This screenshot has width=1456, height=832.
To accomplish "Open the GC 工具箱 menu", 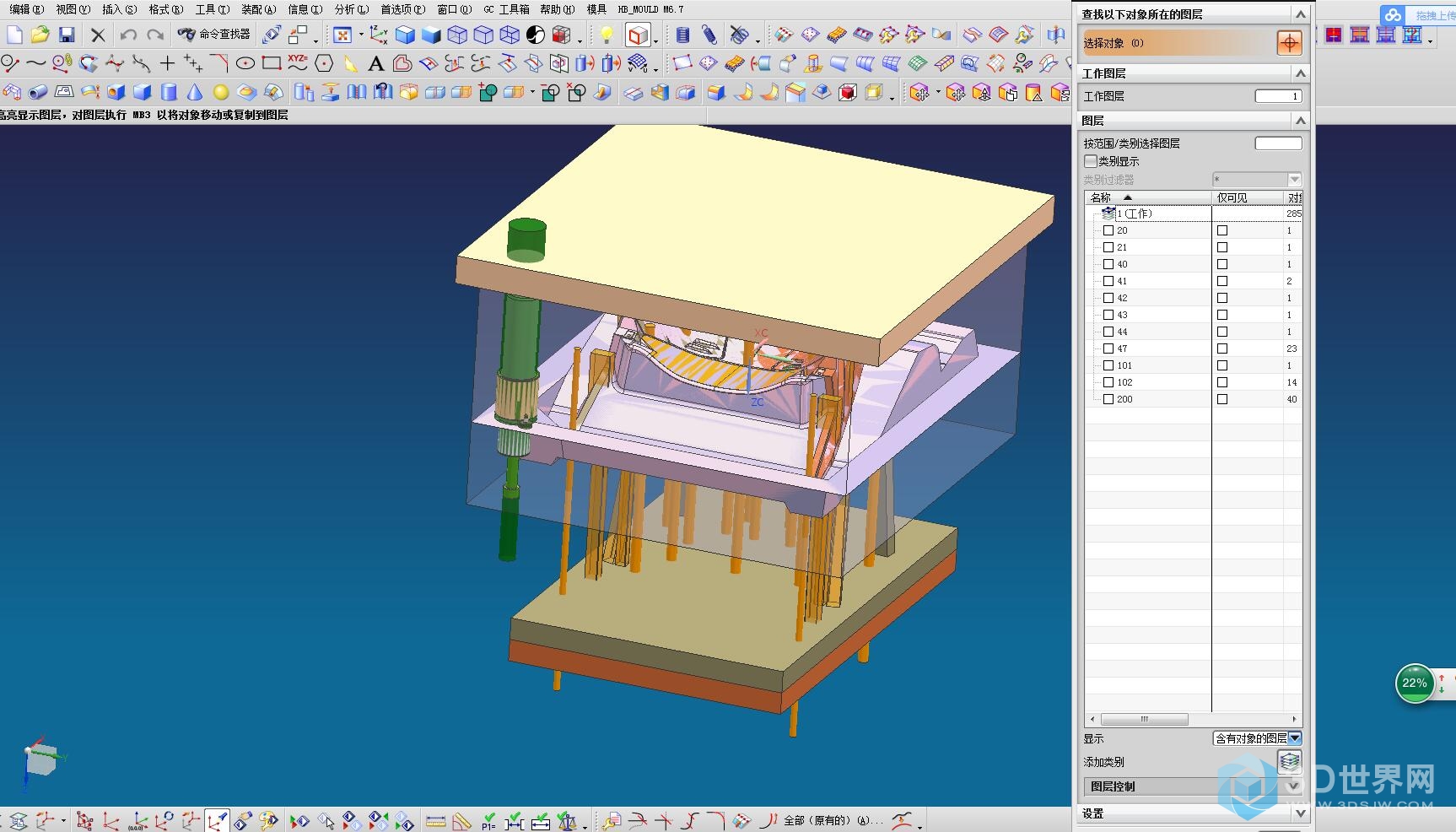I will coord(506,9).
